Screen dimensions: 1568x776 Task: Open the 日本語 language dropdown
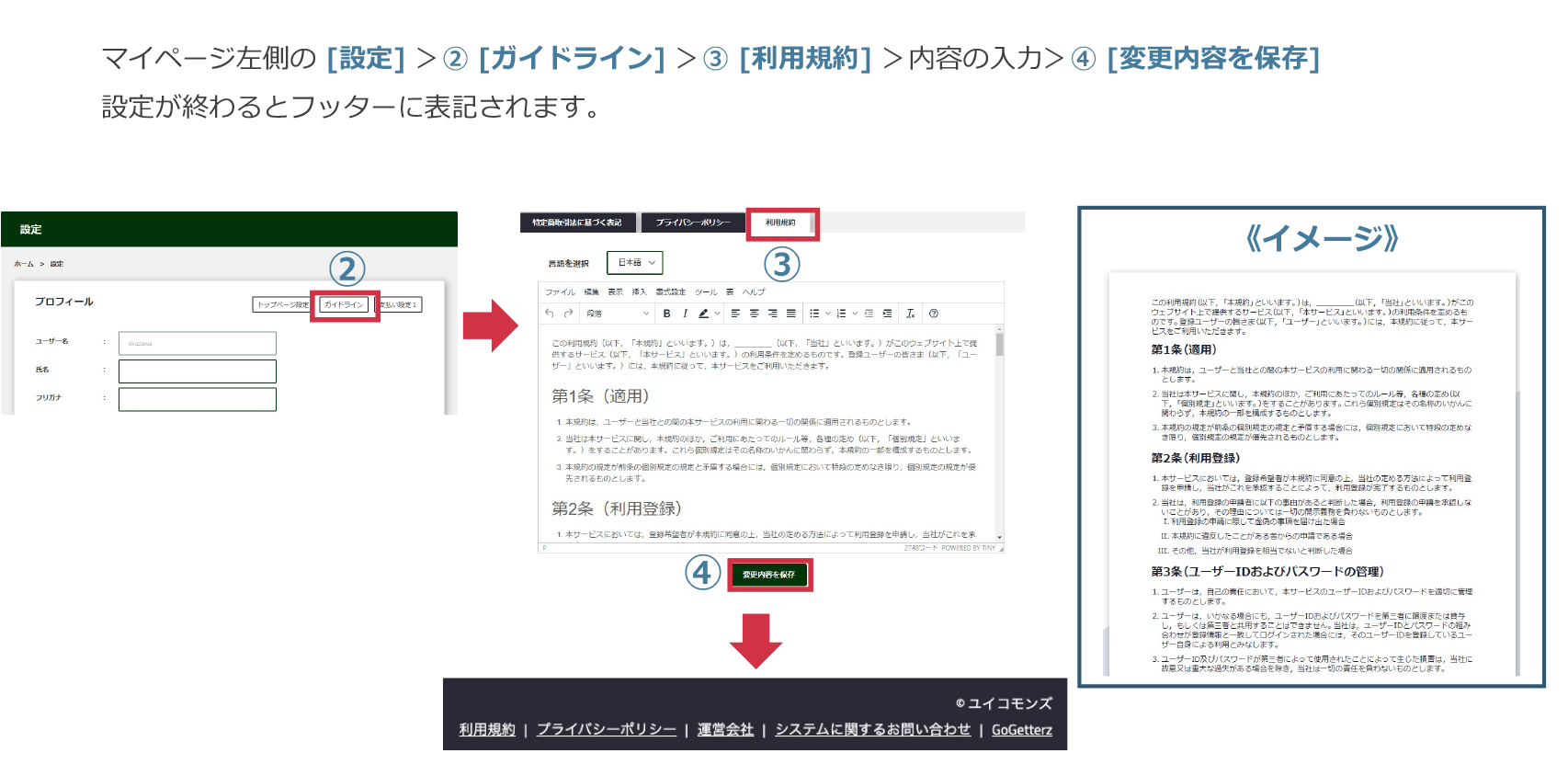tap(635, 263)
